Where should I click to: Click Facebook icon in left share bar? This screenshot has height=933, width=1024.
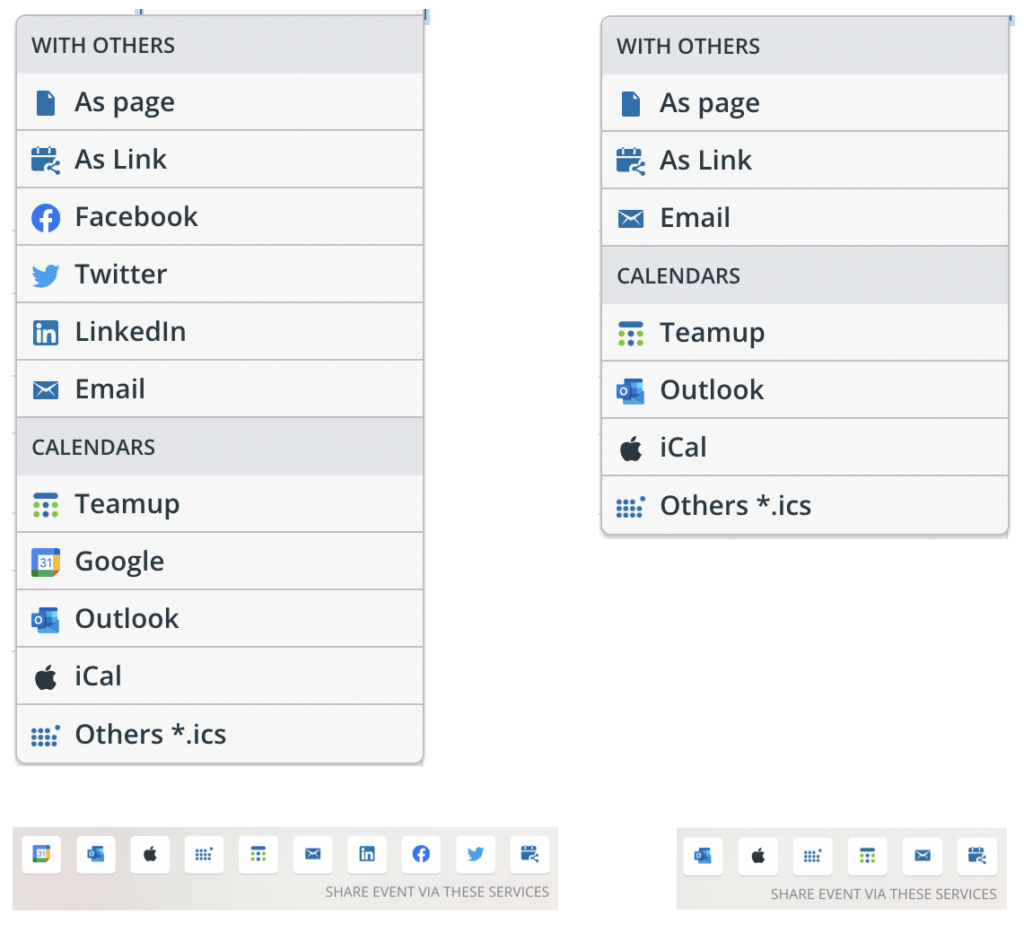pyautogui.click(x=421, y=854)
